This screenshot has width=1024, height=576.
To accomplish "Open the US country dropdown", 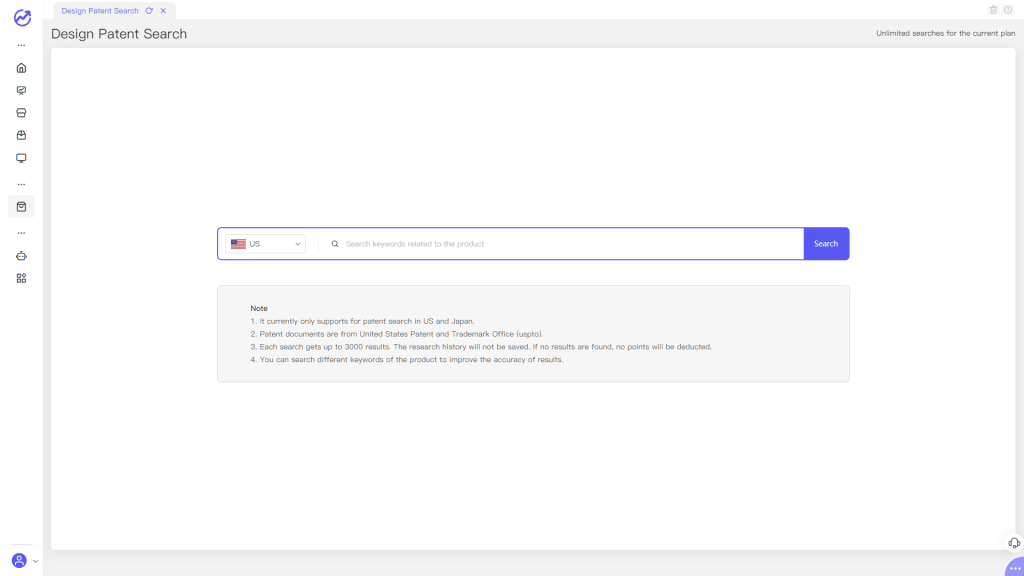I will pyautogui.click(x=265, y=244).
